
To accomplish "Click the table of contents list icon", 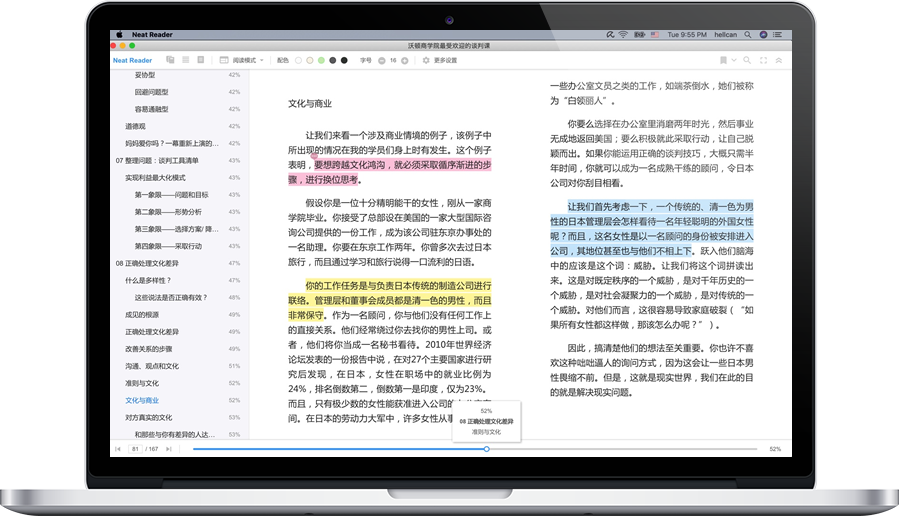I will coord(185,60).
